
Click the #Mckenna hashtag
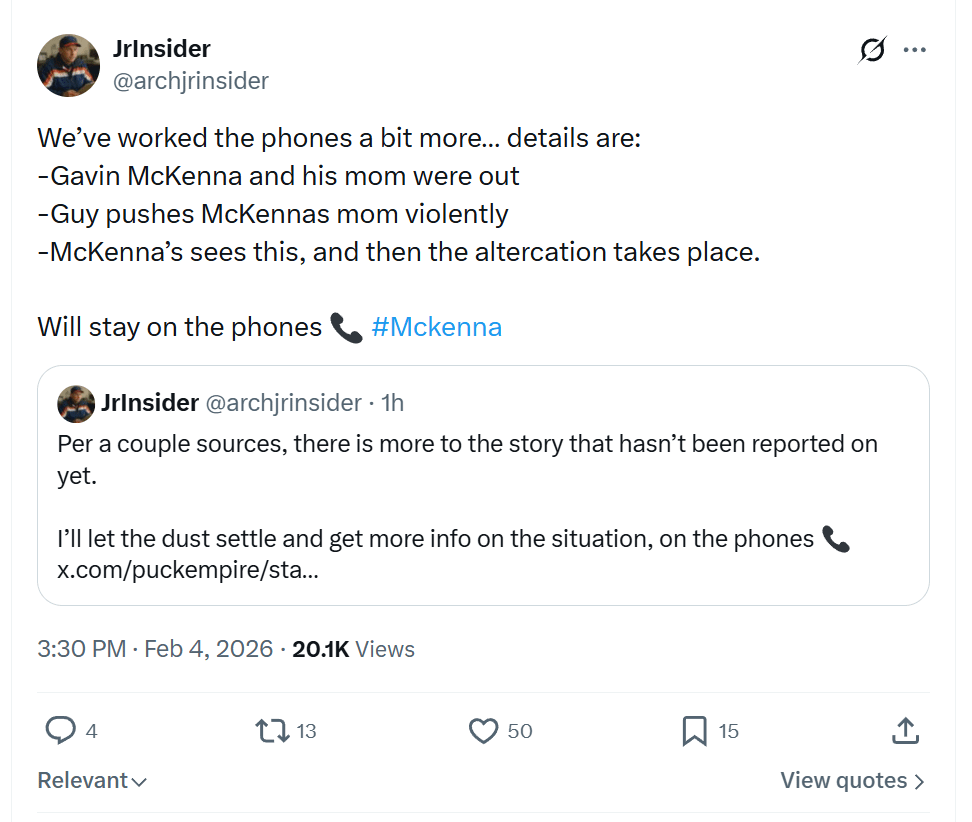click(x=436, y=327)
